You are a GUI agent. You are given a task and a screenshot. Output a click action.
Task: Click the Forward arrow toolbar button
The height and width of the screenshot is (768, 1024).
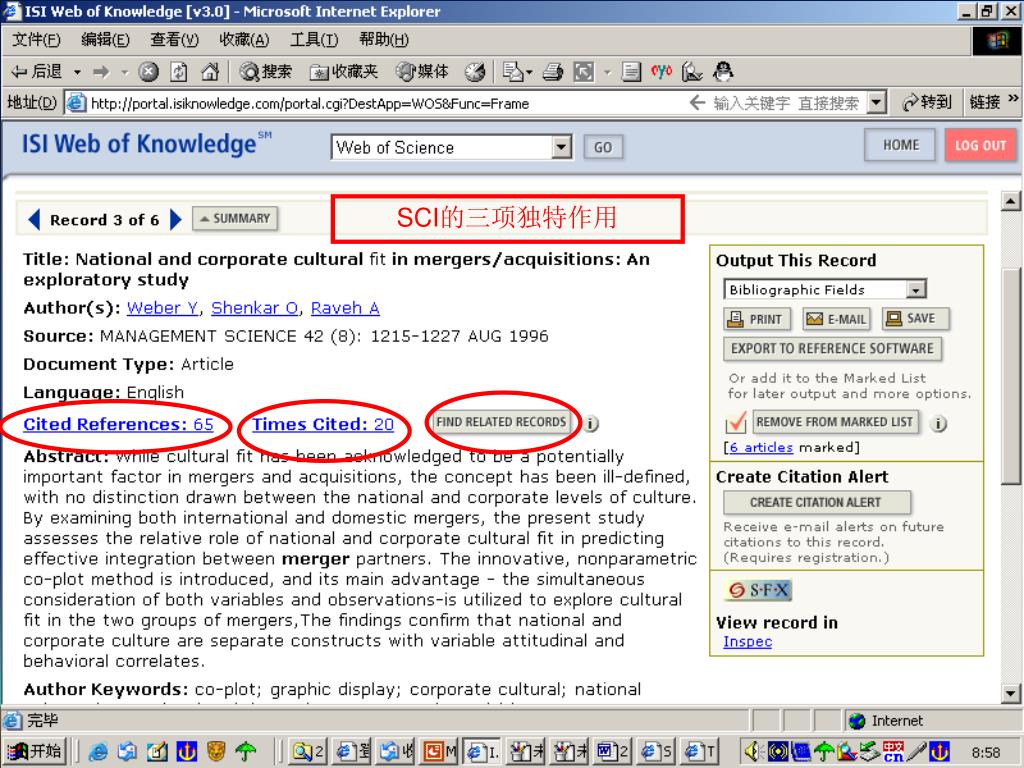click(101, 71)
